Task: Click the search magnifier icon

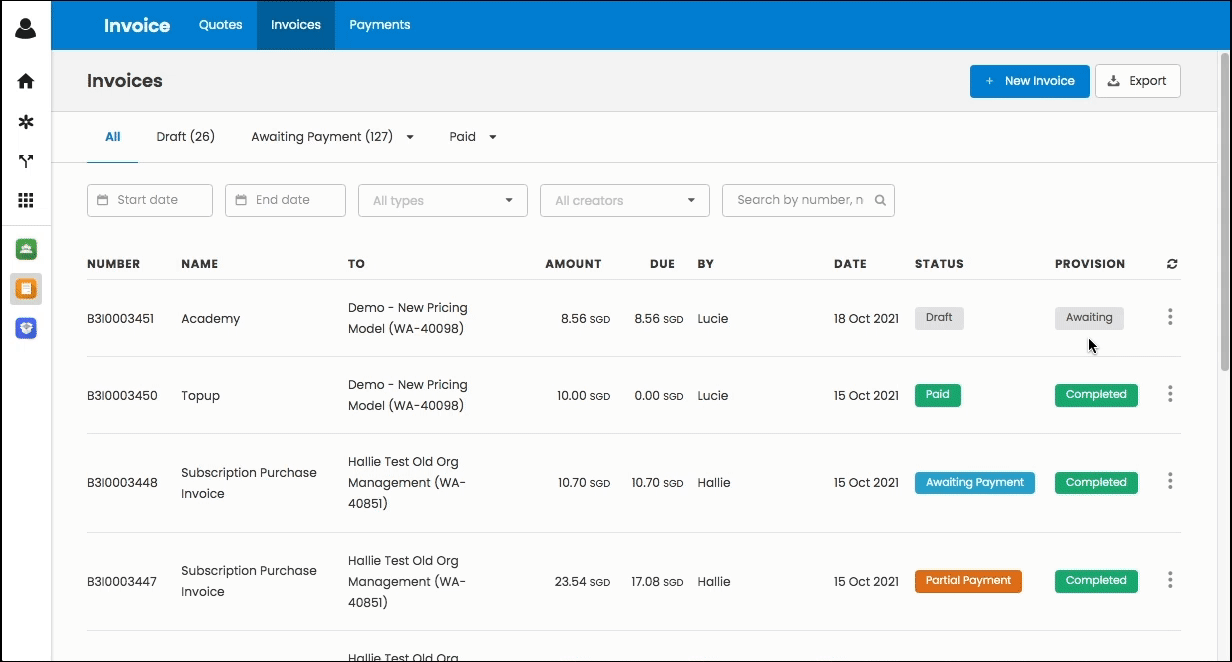Action: pos(880,200)
